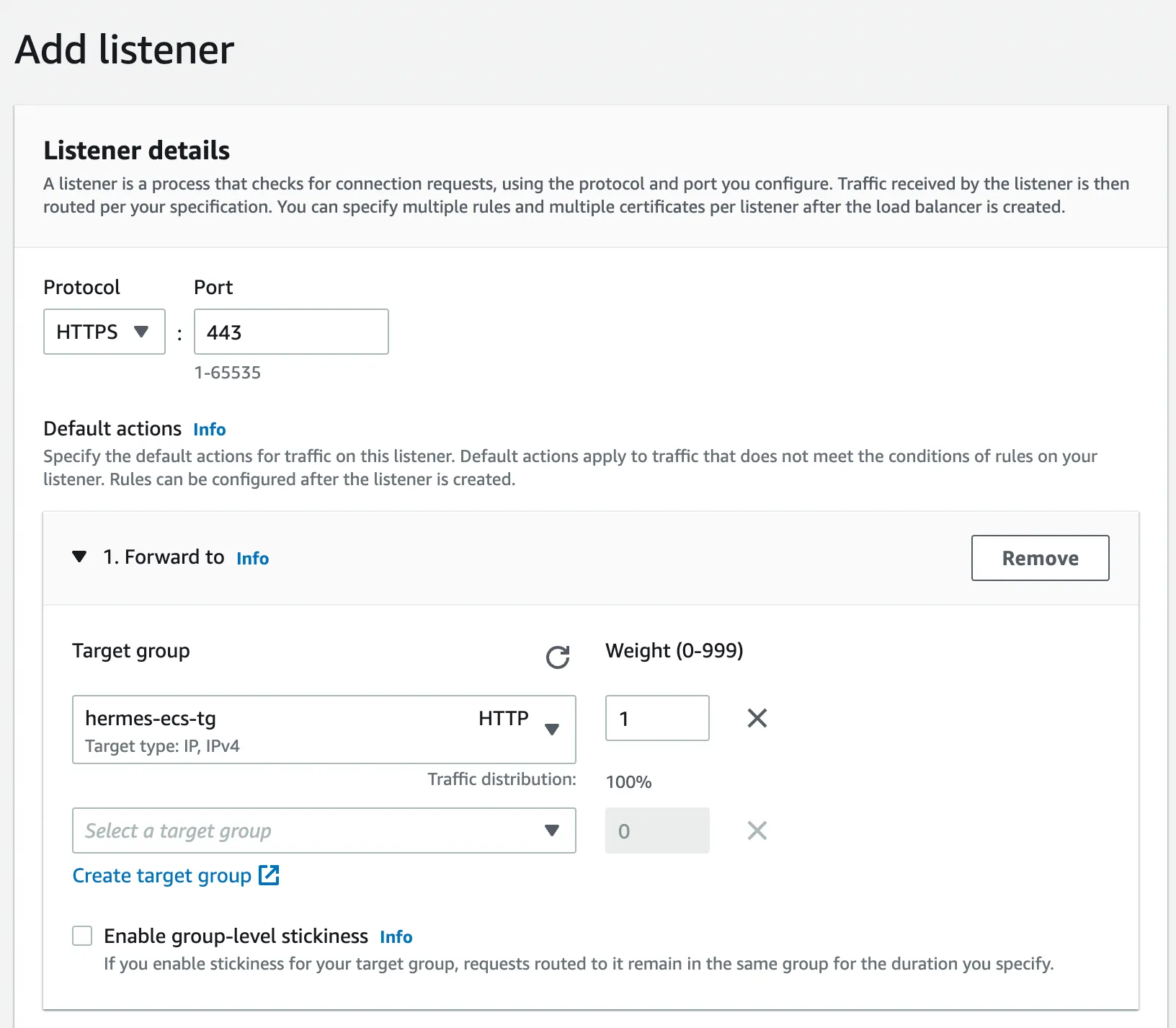Screen dimensions: 1176x1028
Task: Click the external link icon for Create target group
Action: tap(269, 875)
